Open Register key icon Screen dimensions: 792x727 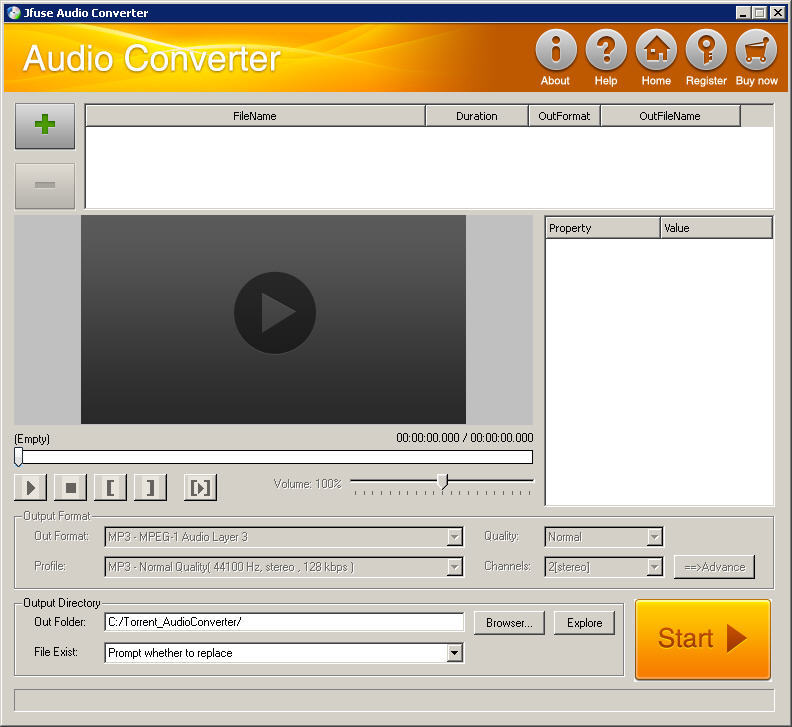click(706, 50)
